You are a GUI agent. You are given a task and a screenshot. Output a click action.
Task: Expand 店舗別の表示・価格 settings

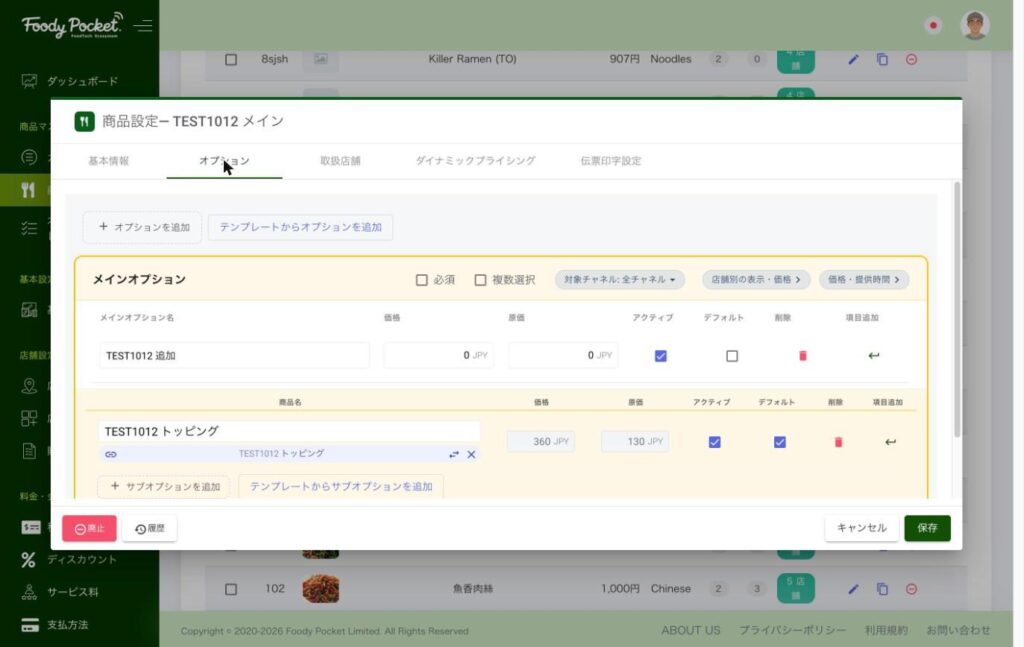(756, 279)
